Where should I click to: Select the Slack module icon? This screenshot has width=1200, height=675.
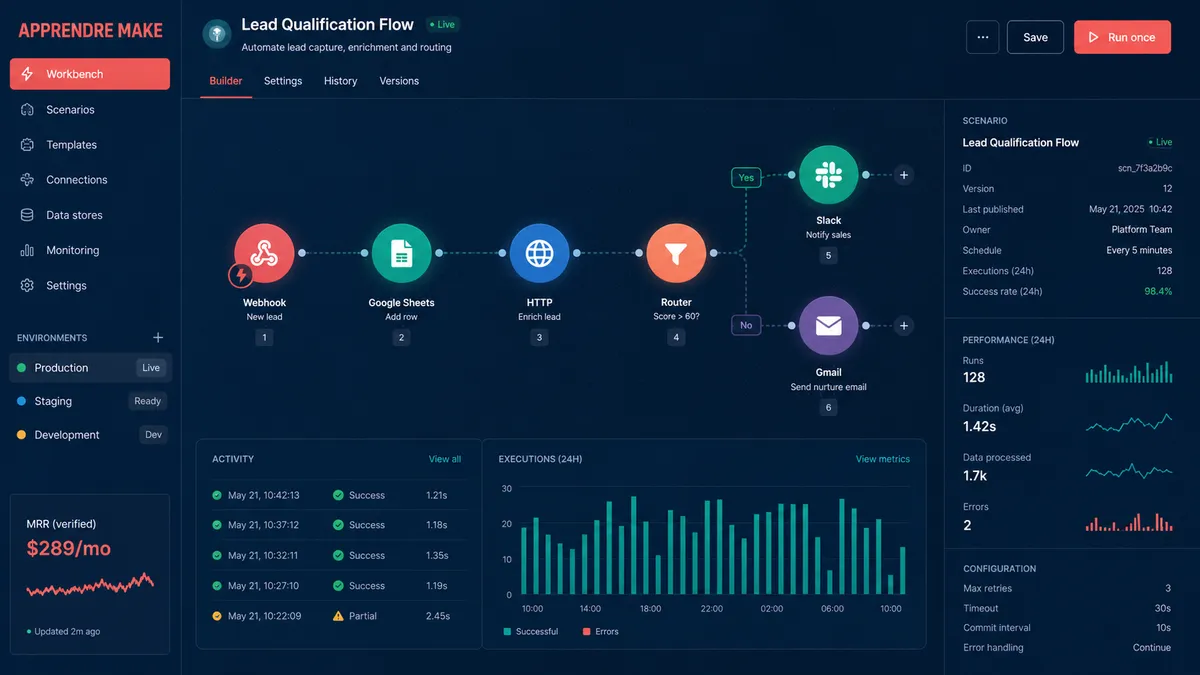coord(828,175)
